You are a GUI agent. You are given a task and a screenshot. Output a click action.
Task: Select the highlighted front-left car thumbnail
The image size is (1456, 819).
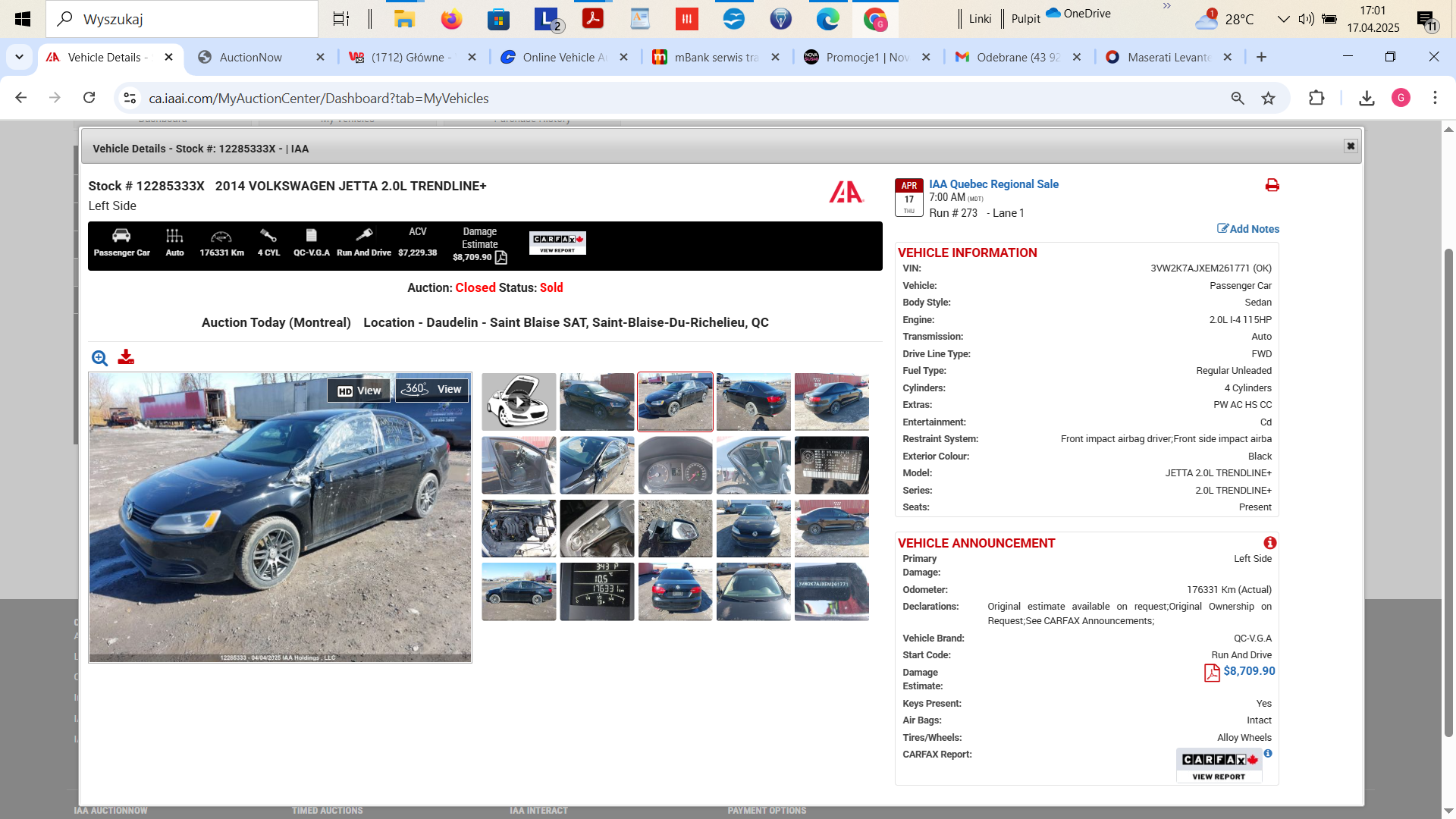tap(675, 402)
